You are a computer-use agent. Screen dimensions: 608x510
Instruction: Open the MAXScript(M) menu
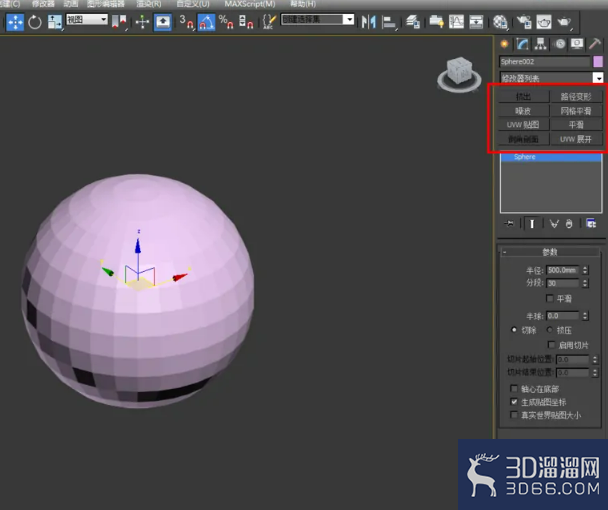point(250,4)
